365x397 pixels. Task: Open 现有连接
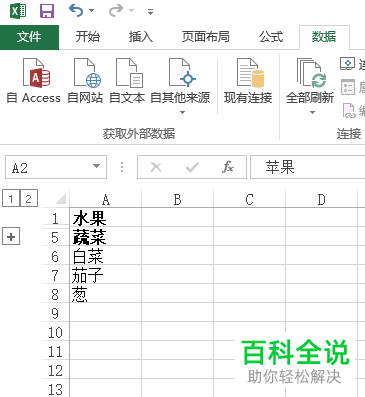coord(248,80)
